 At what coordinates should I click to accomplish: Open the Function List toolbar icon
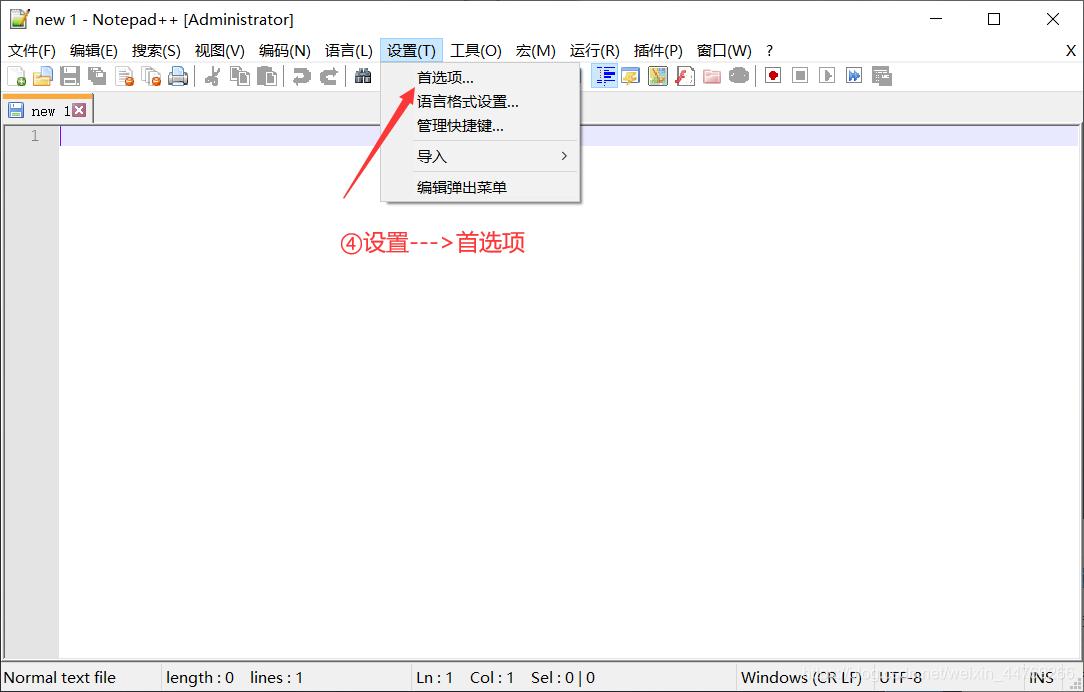coord(684,76)
